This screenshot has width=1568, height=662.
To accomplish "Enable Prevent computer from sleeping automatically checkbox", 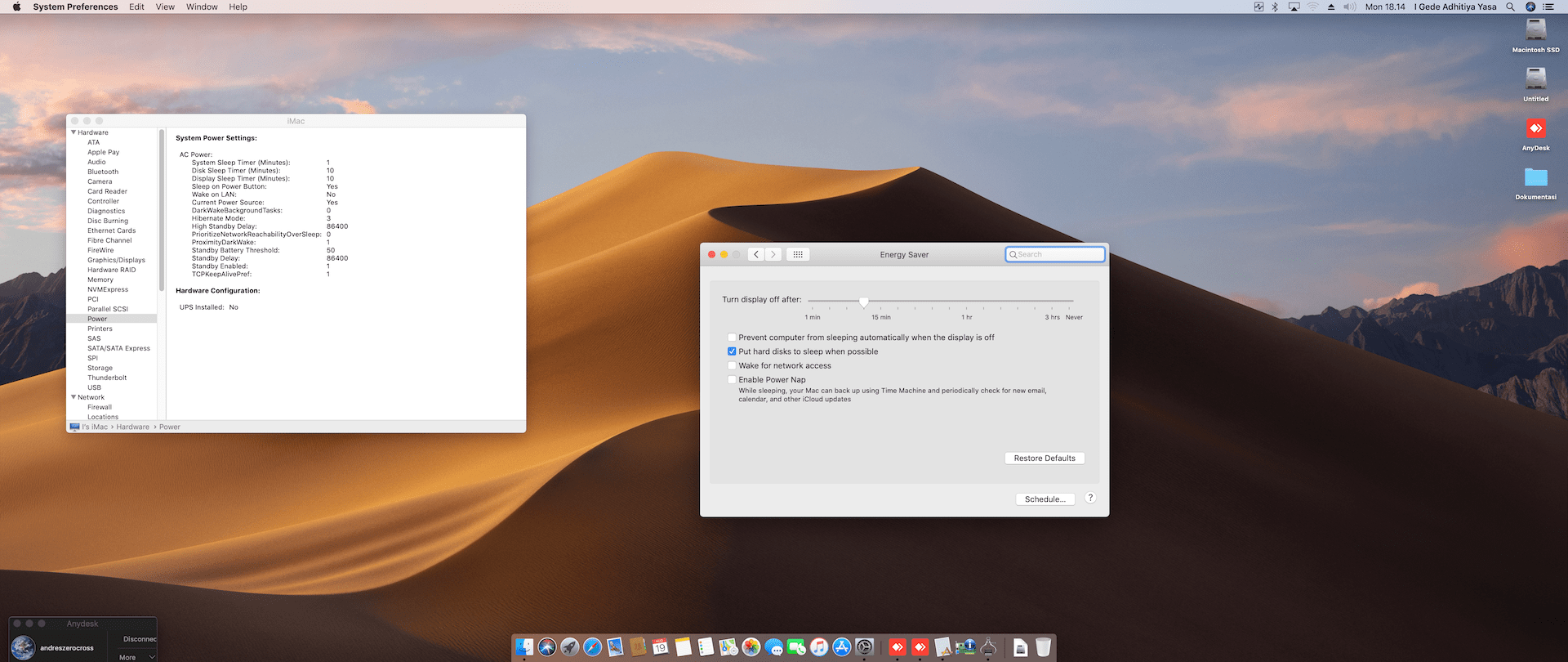I will (x=732, y=338).
